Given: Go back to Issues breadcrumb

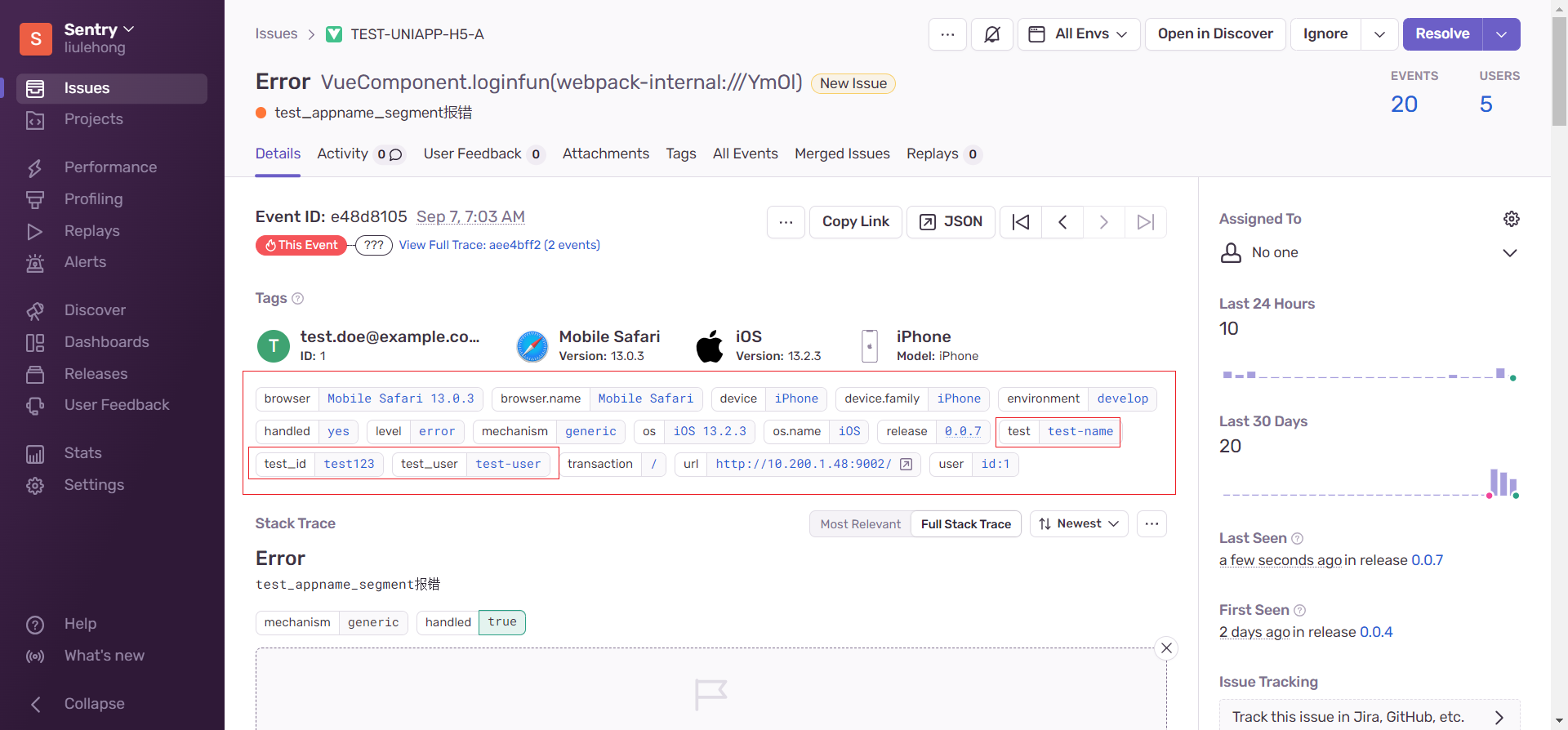Looking at the screenshot, I should coord(276,34).
